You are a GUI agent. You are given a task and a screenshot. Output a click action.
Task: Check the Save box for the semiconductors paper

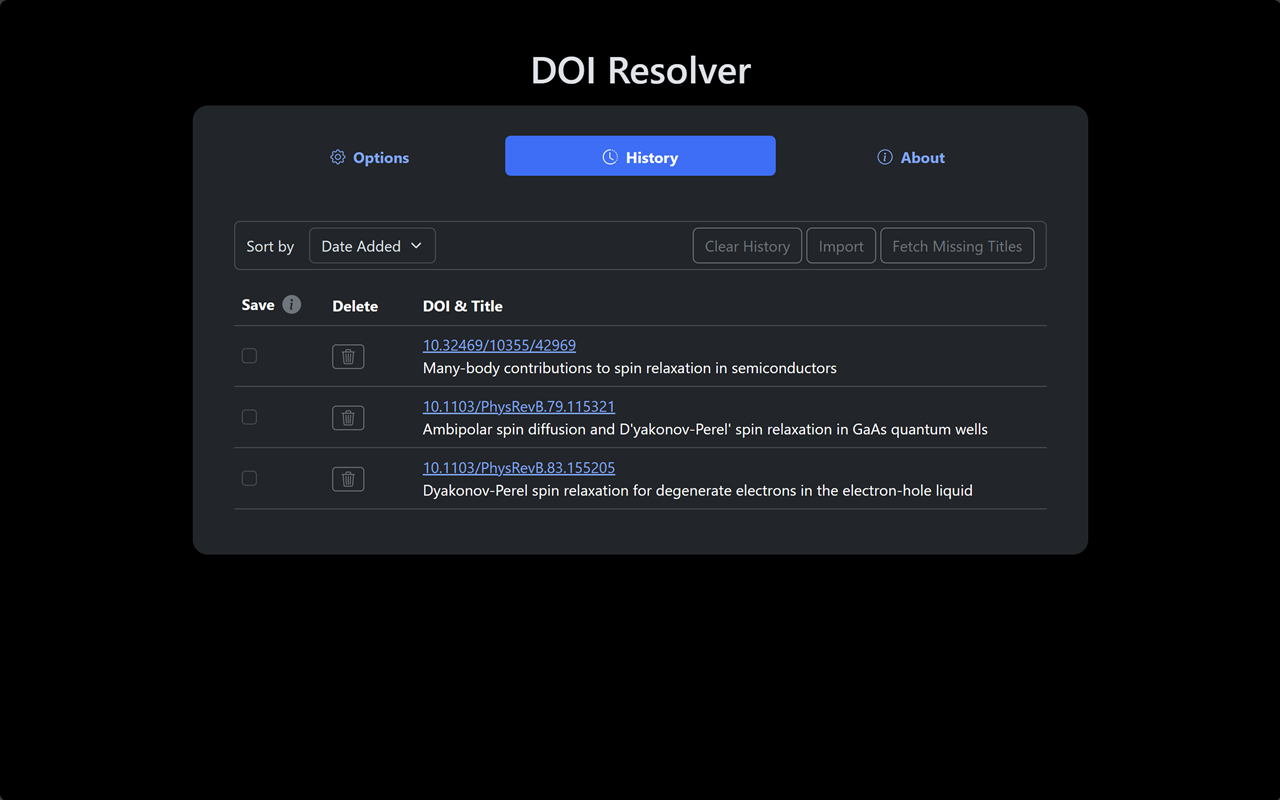pos(249,355)
